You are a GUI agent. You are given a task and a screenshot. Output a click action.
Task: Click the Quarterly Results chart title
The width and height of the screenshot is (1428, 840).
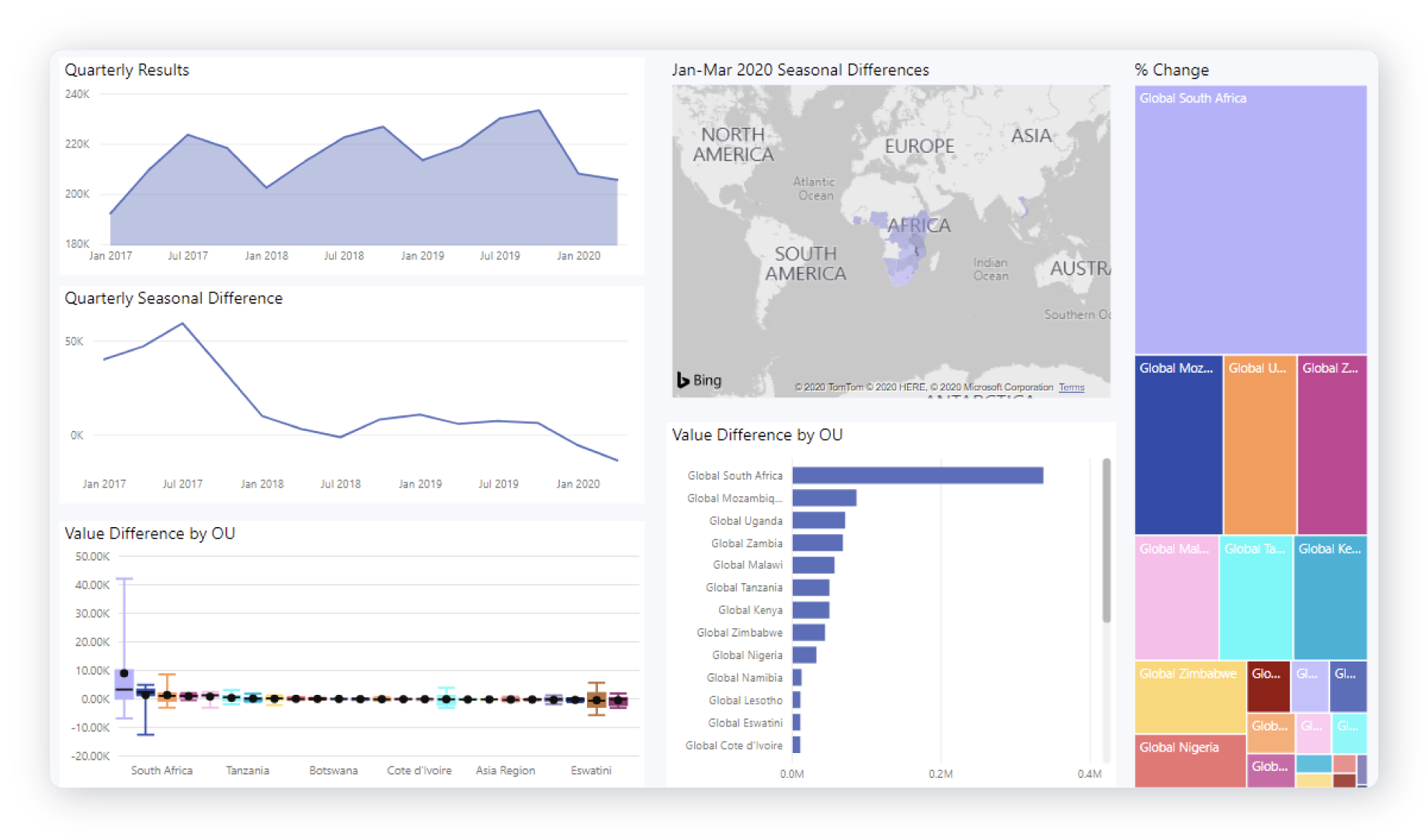click(127, 70)
